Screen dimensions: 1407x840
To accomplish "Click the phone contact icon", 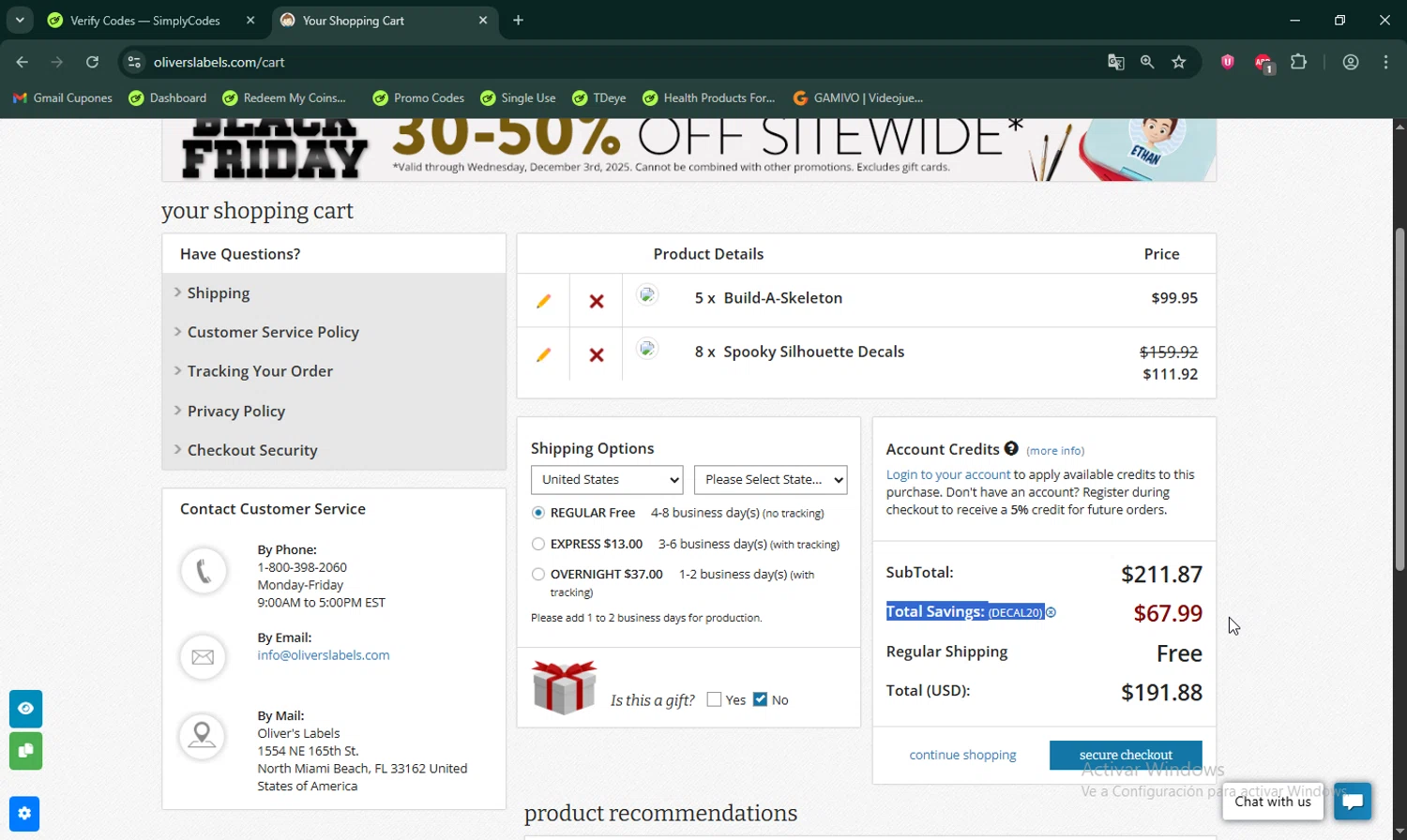I will [204, 570].
